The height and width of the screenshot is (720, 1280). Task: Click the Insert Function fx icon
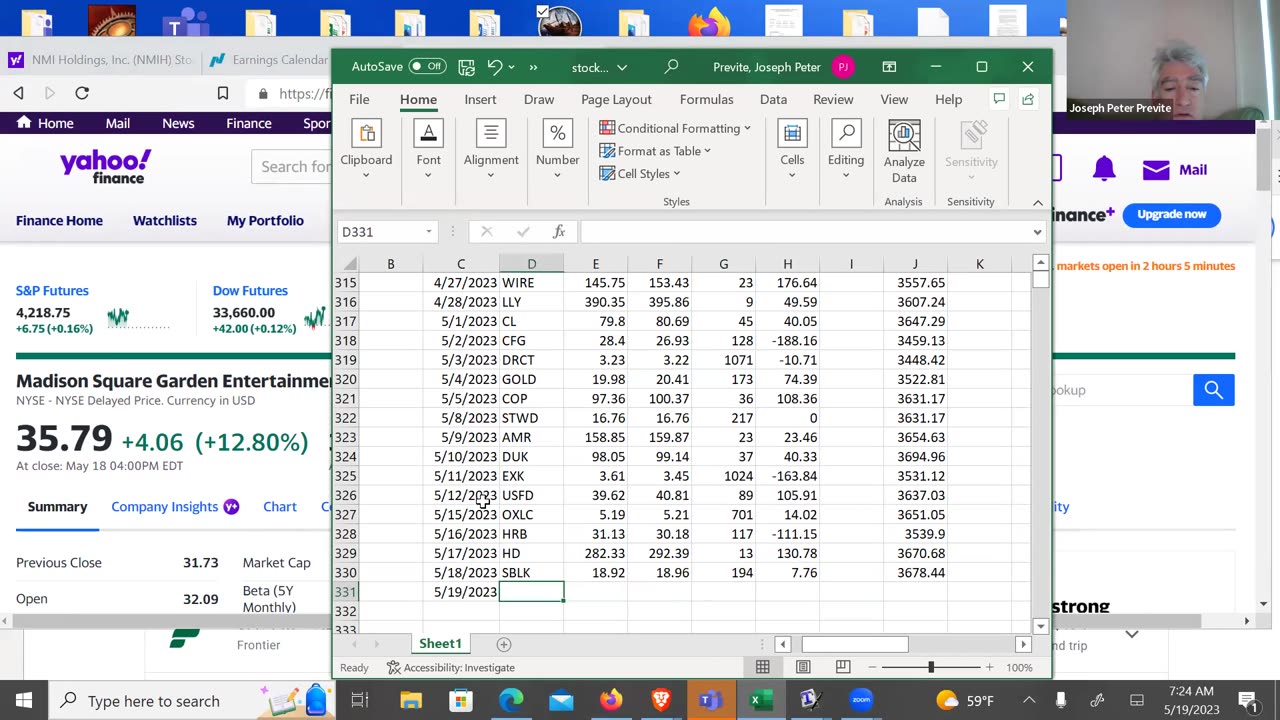(x=559, y=232)
